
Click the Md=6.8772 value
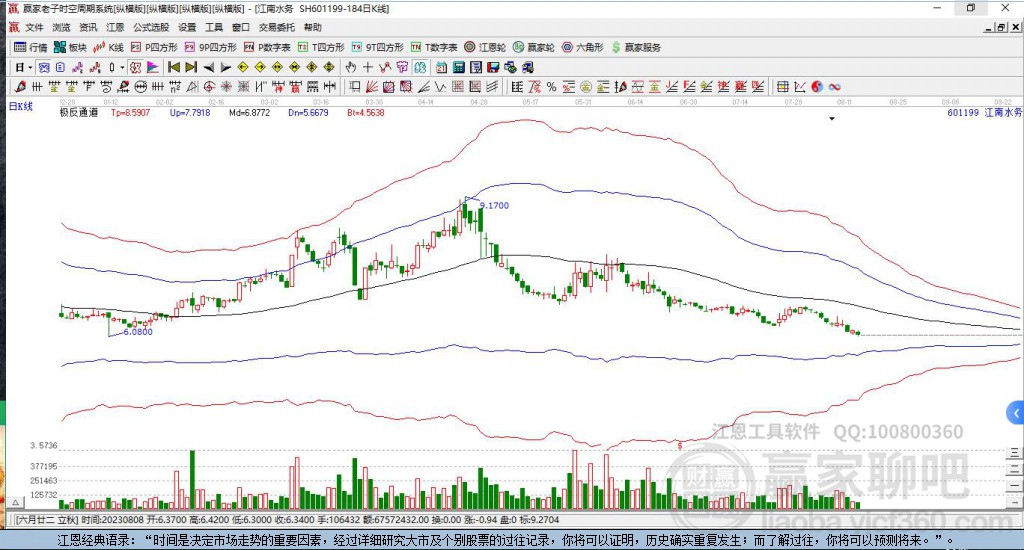249,112
